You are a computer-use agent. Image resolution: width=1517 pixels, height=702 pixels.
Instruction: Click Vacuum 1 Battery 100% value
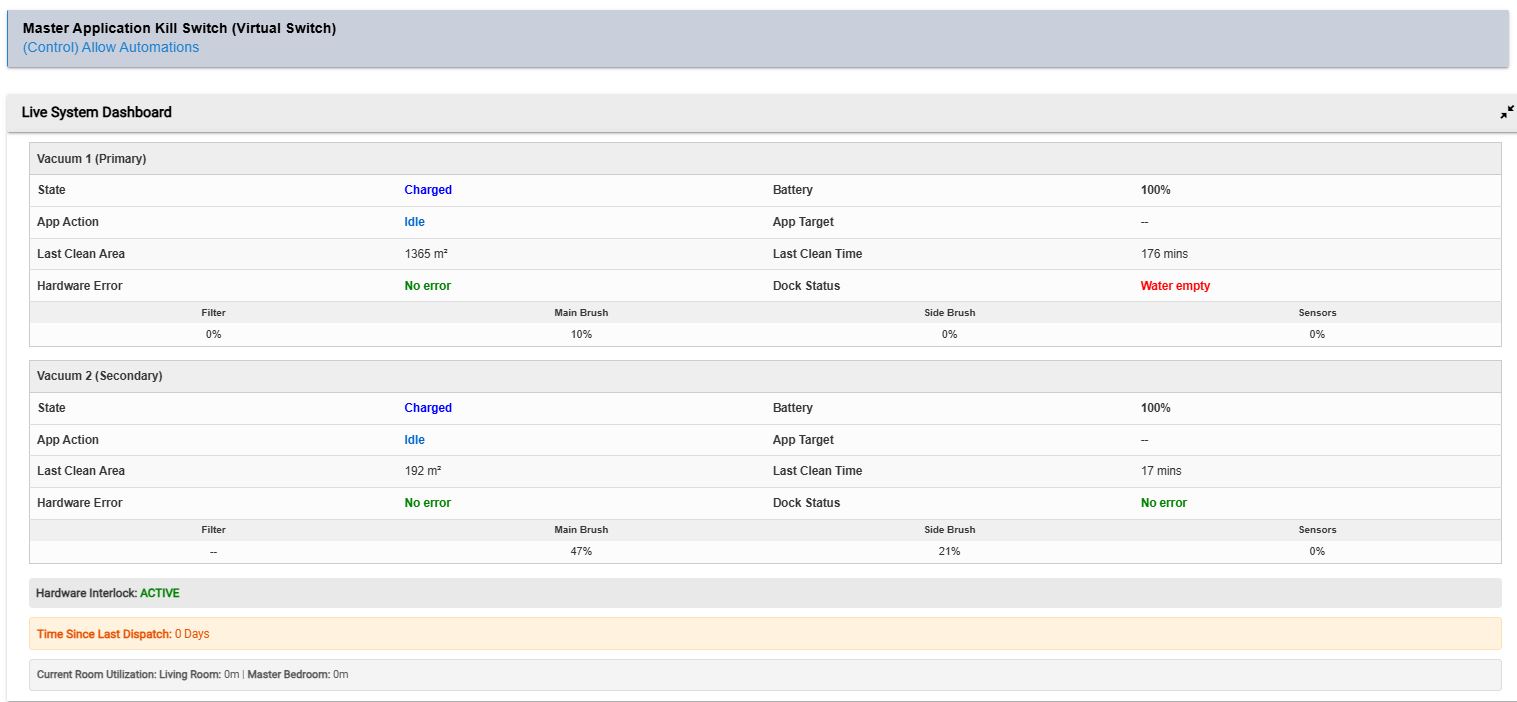point(1155,190)
